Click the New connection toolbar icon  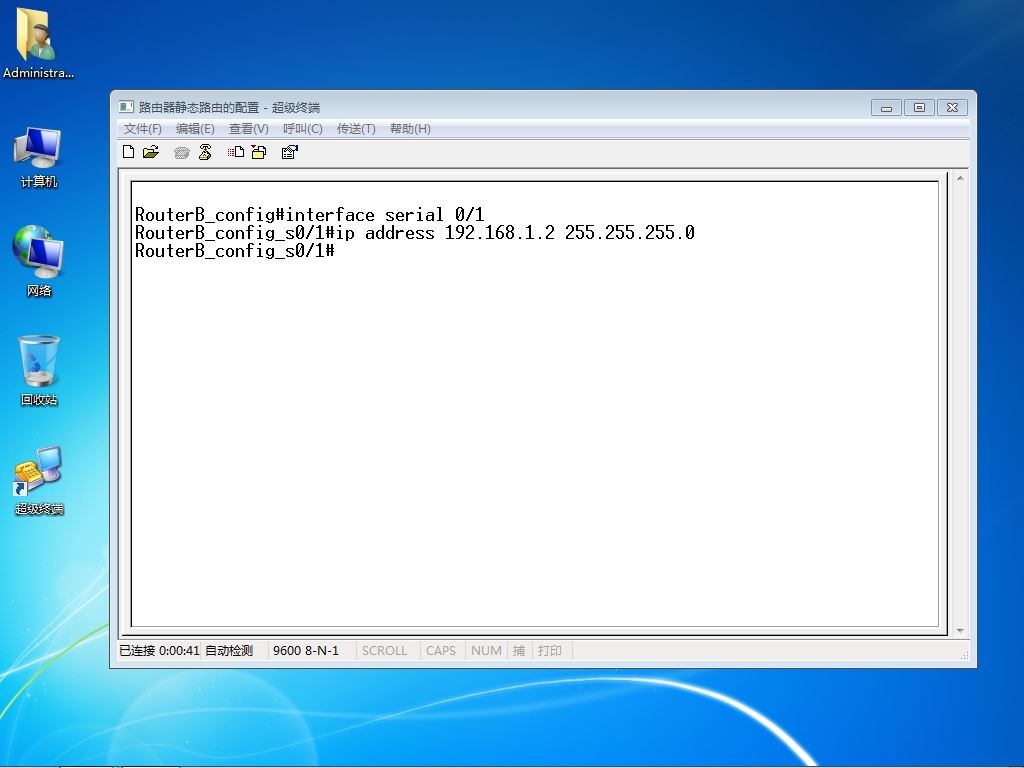(x=129, y=152)
